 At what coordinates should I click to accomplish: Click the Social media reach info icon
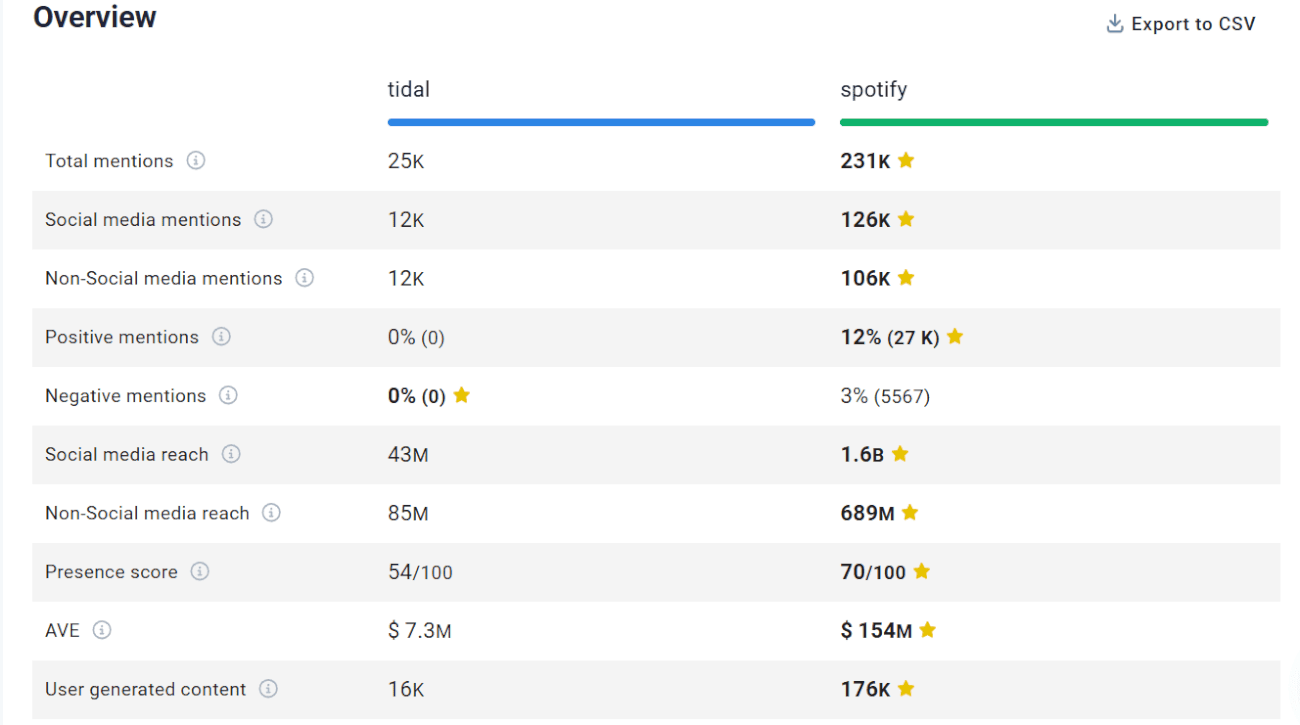tap(231, 454)
